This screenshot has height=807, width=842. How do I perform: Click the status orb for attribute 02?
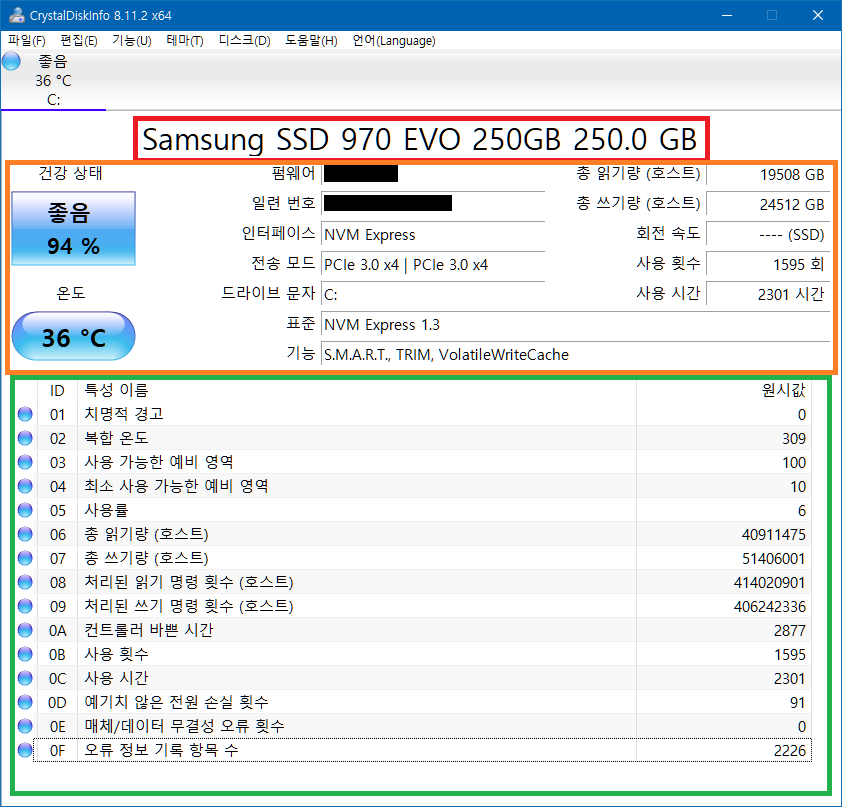point(25,438)
